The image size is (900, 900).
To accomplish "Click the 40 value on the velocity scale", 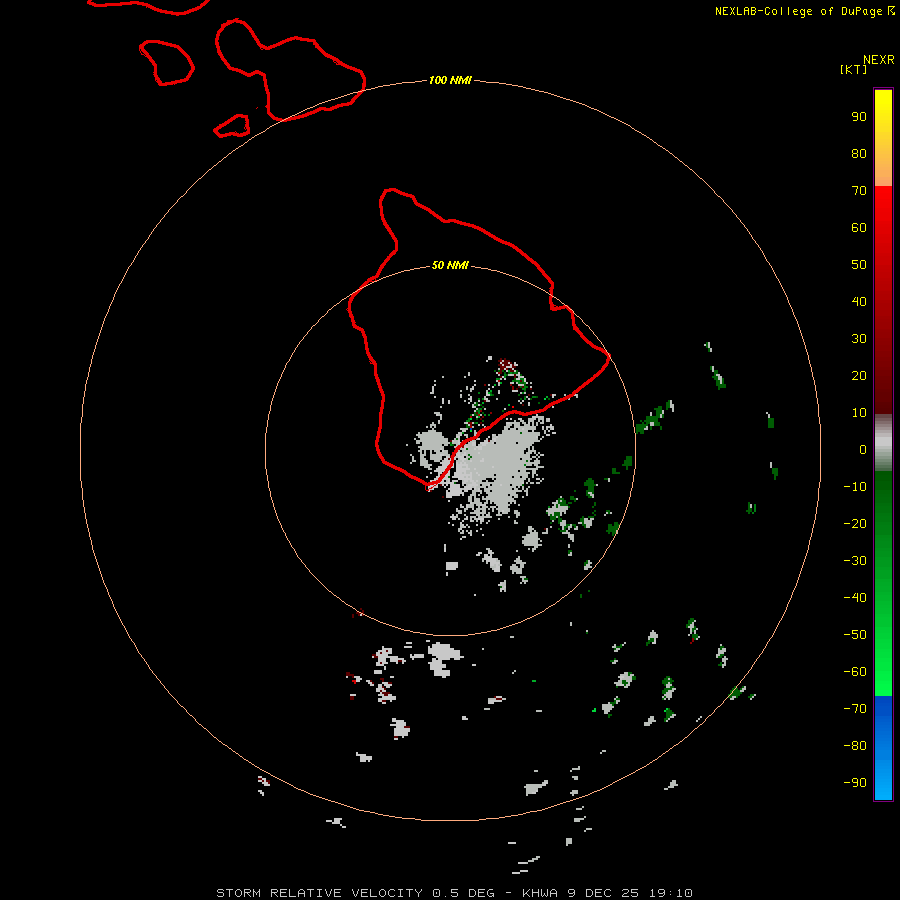I will 859,301.
